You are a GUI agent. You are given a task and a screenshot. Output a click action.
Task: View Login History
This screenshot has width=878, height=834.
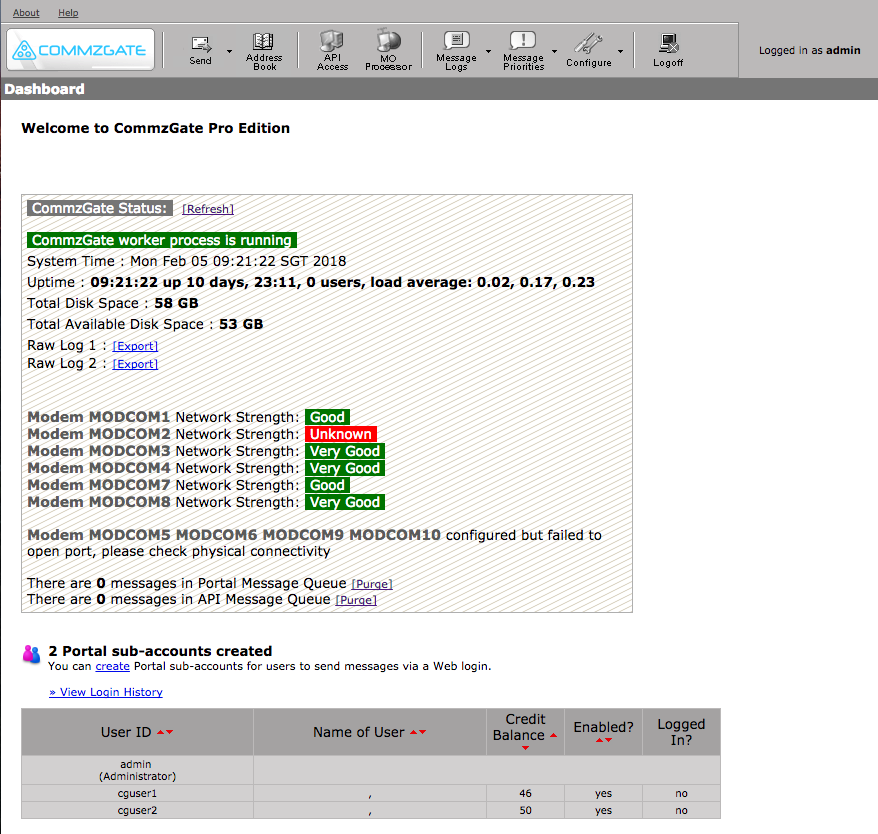(x=106, y=692)
